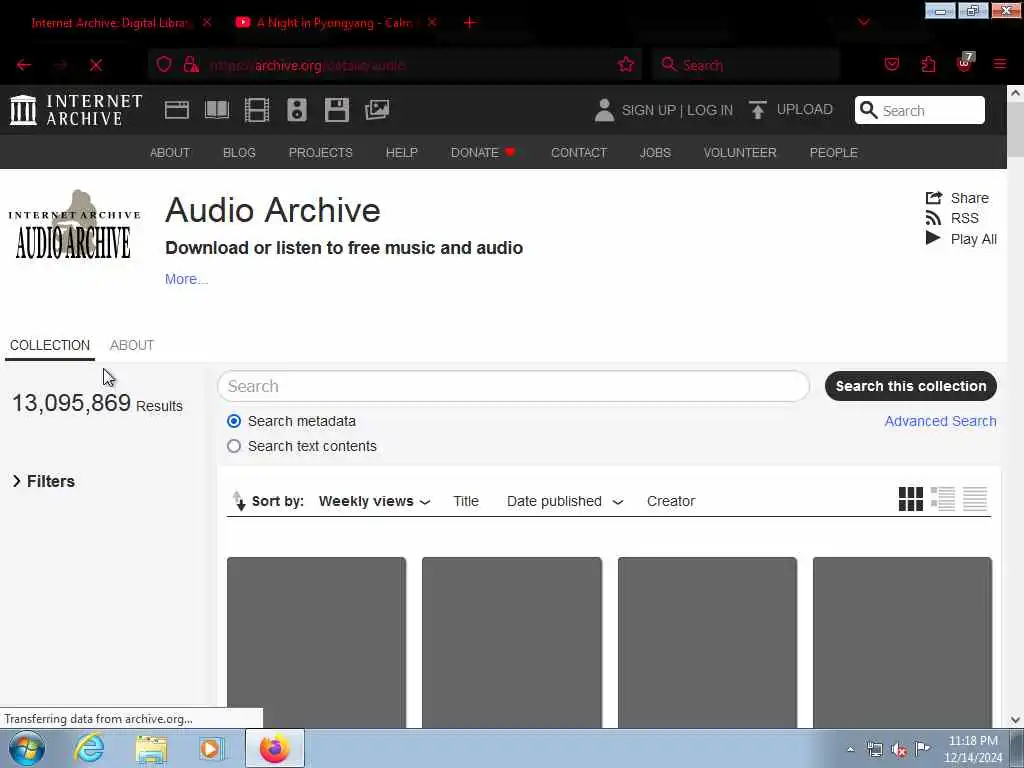Switch to extended list view
Image resolution: width=1024 pixels, height=768 pixels.
(x=942, y=499)
